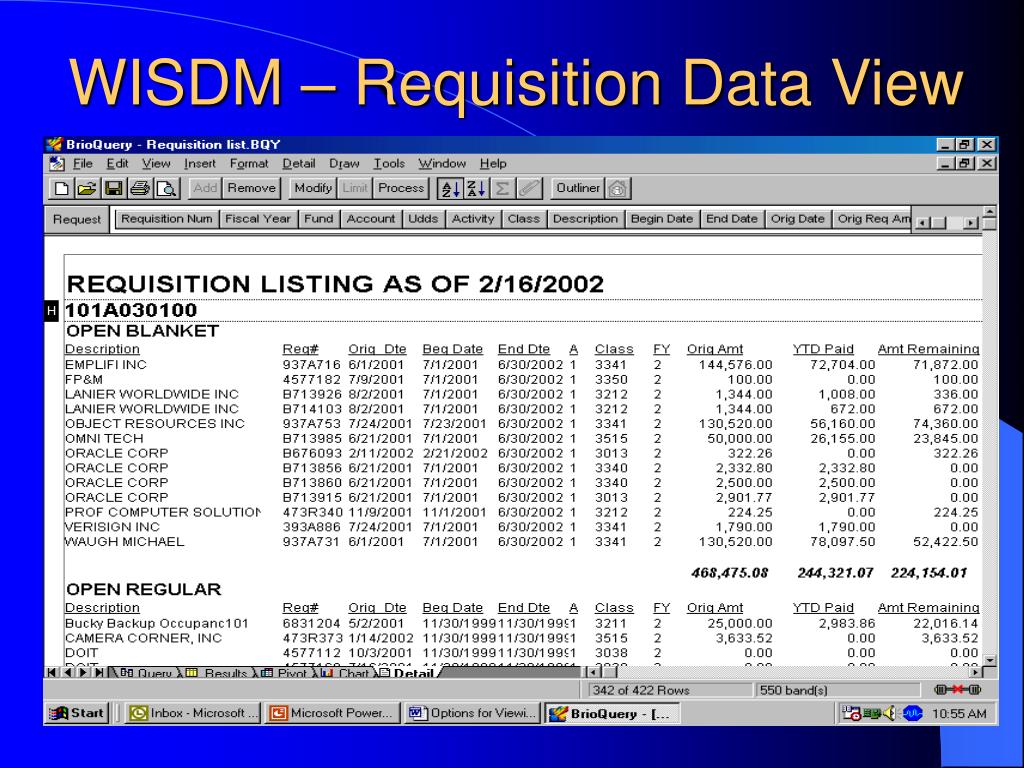Screen dimensions: 1024x768
Task: Click the connection status icon in status bar
Action: pos(957,690)
